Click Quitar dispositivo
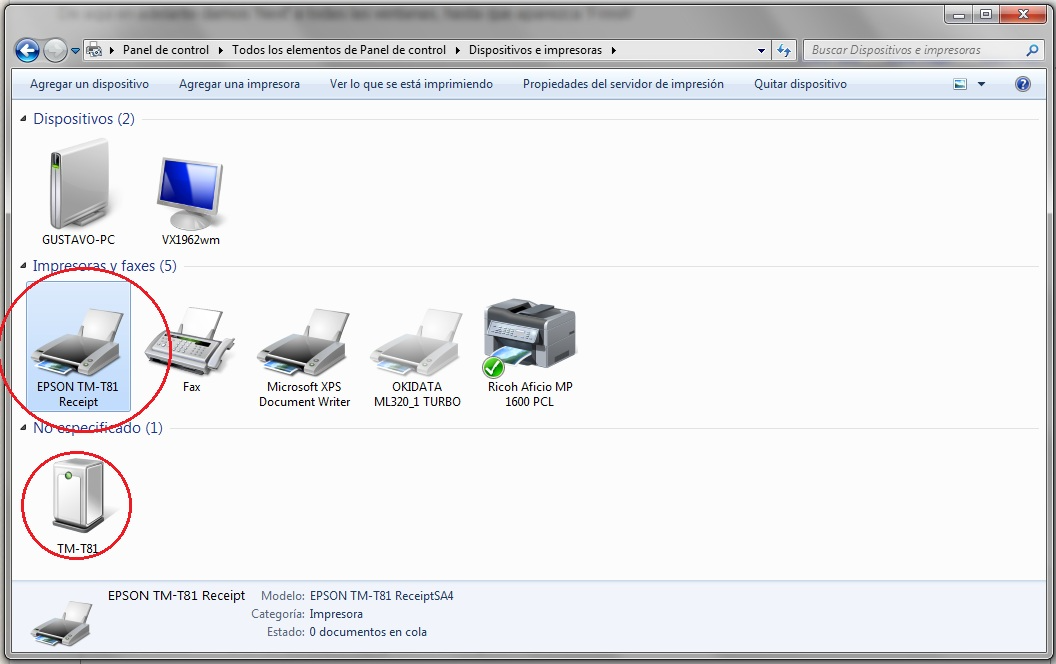The width and height of the screenshot is (1056, 664). [800, 84]
